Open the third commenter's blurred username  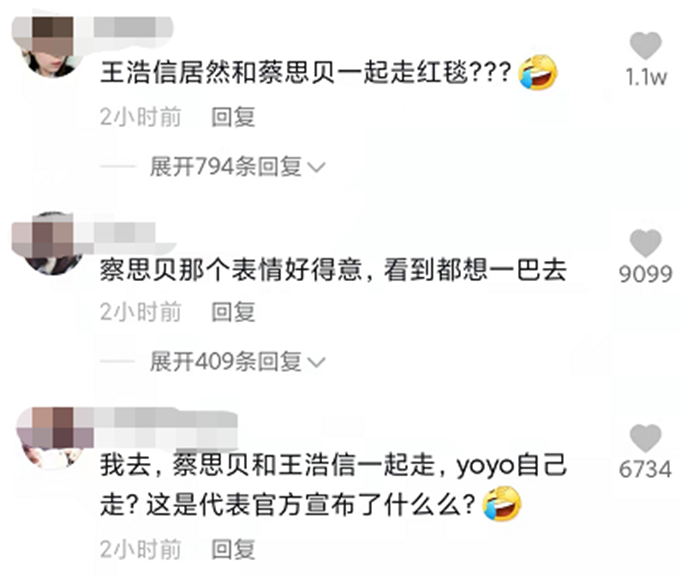coord(165,428)
